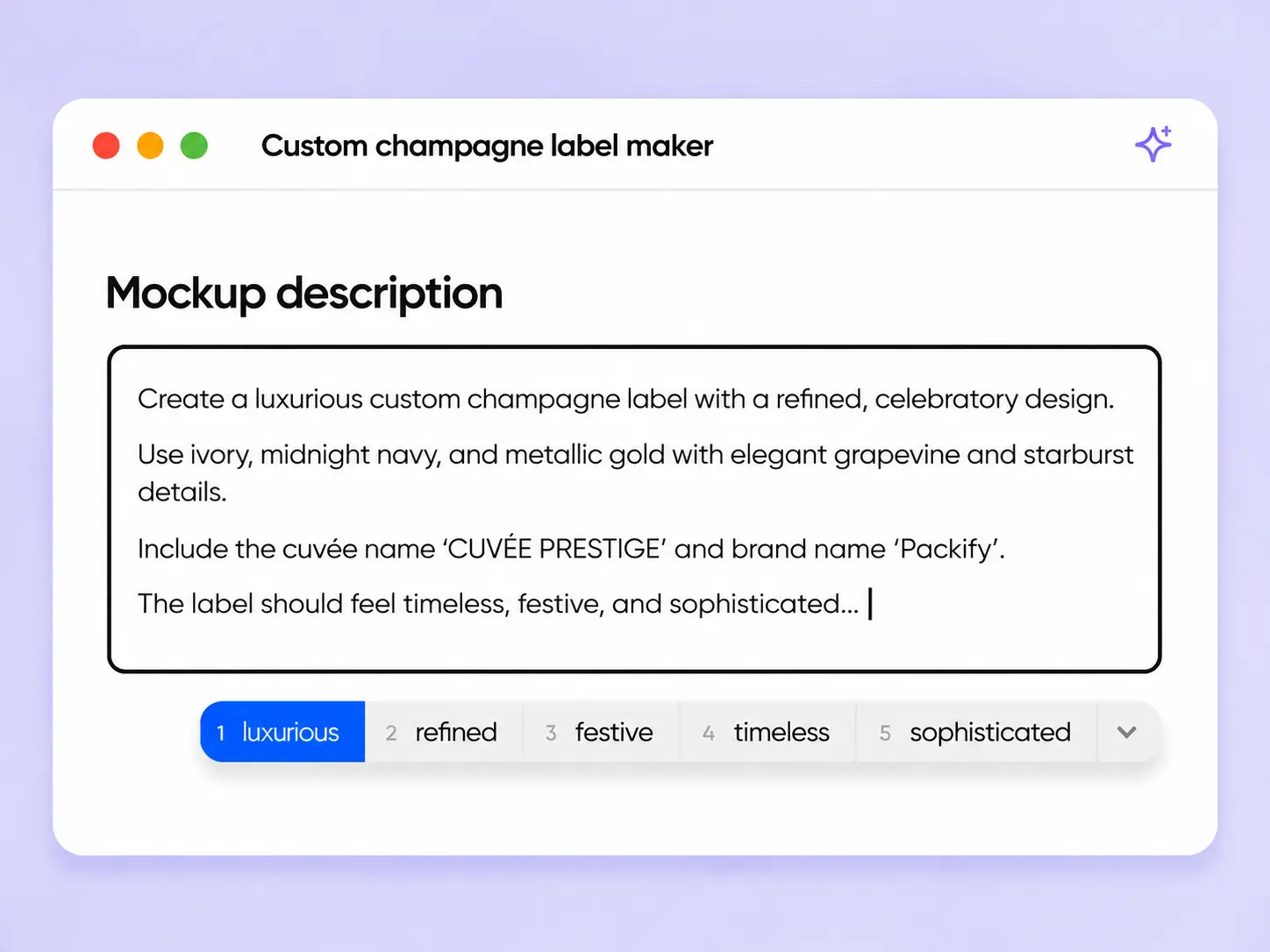Select the 'timeless' suggestion
The image size is (1270, 952).
(767, 732)
